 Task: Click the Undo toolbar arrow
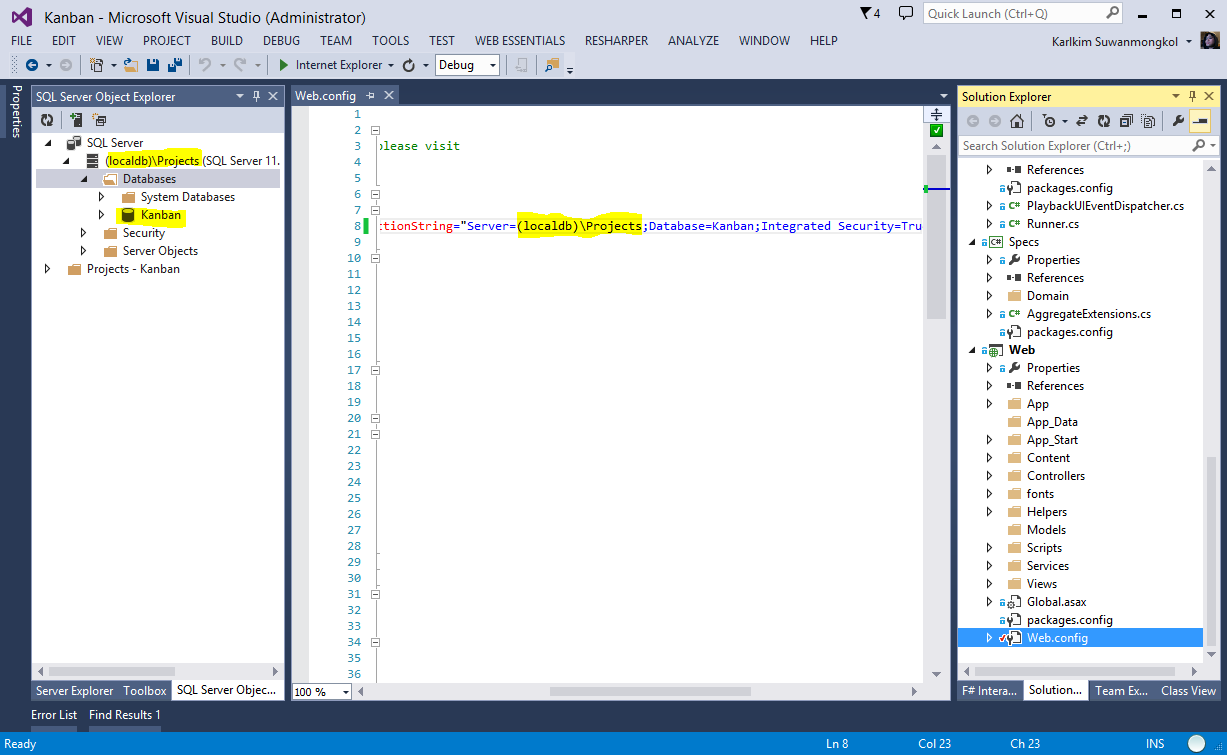[x=204, y=65]
